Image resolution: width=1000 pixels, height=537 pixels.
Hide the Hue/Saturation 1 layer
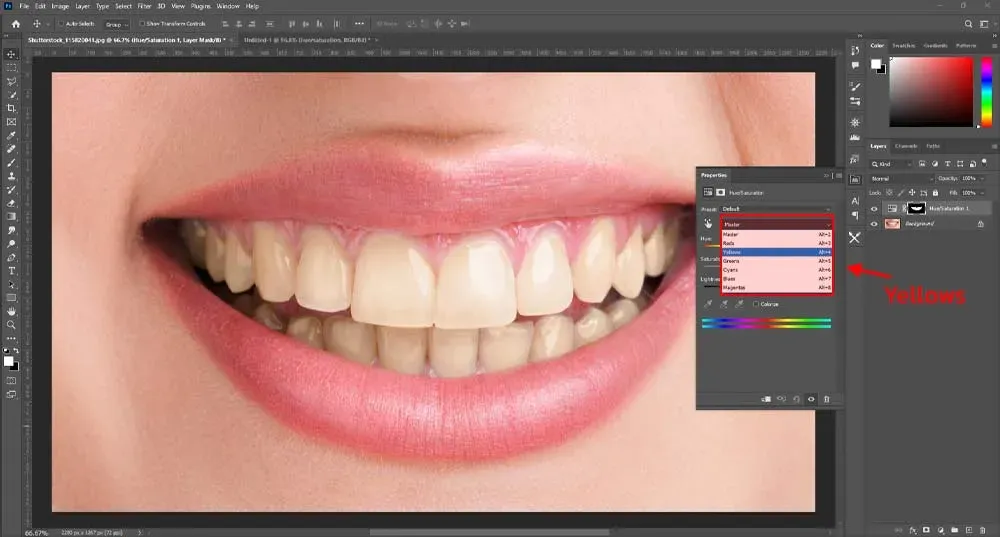tap(874, 209)
